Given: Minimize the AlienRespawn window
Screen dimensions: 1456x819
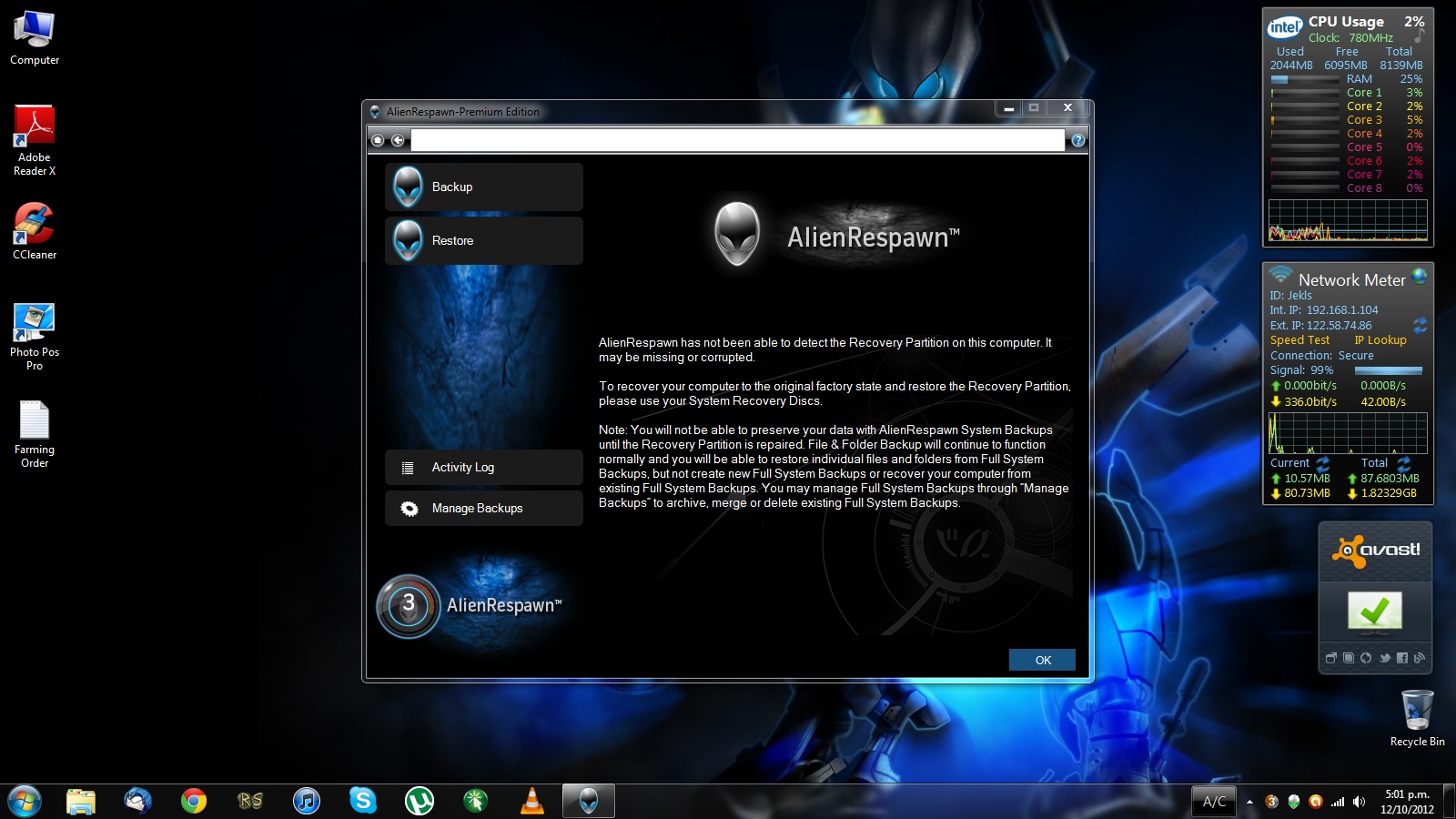Looking at the screenshot, I should [1008, 108].
